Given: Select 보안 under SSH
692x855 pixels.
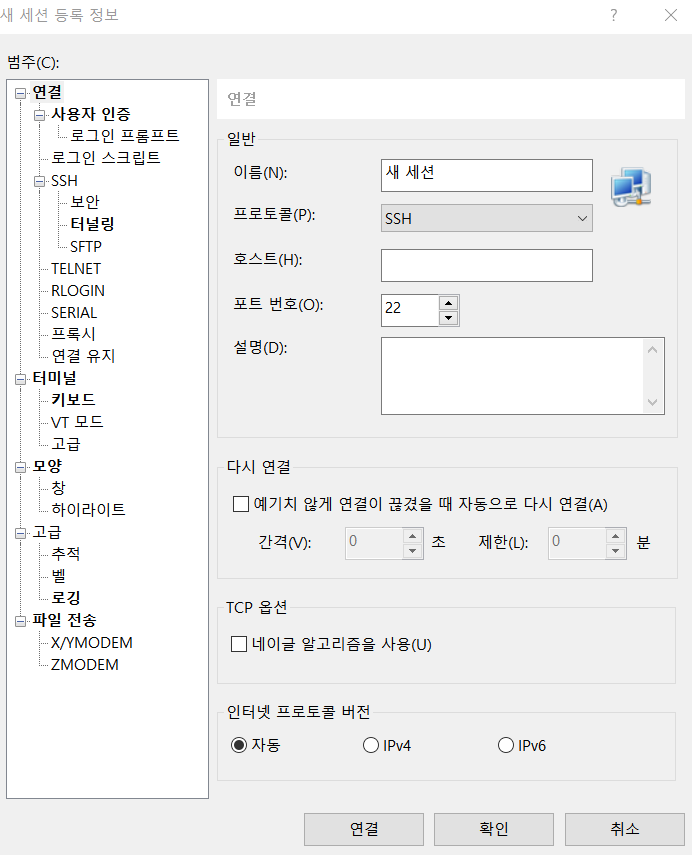Looking at the screenshot, I should [x=85, y=202].
